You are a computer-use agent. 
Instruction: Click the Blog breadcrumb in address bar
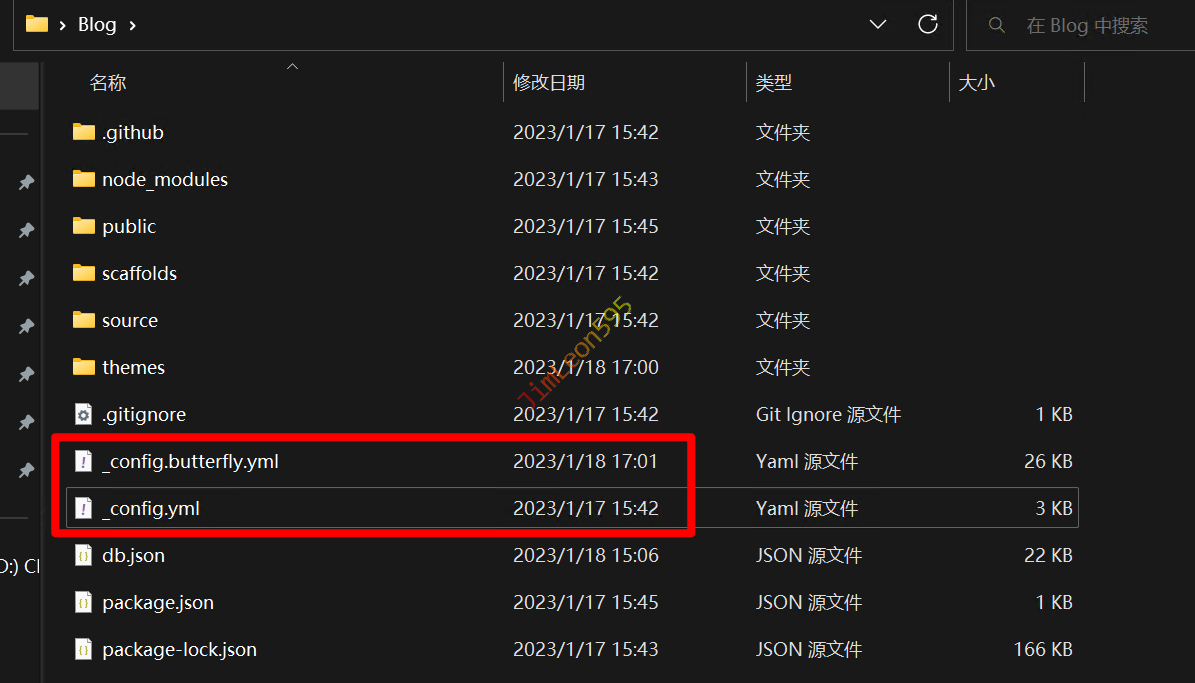[x=97, y=25]
